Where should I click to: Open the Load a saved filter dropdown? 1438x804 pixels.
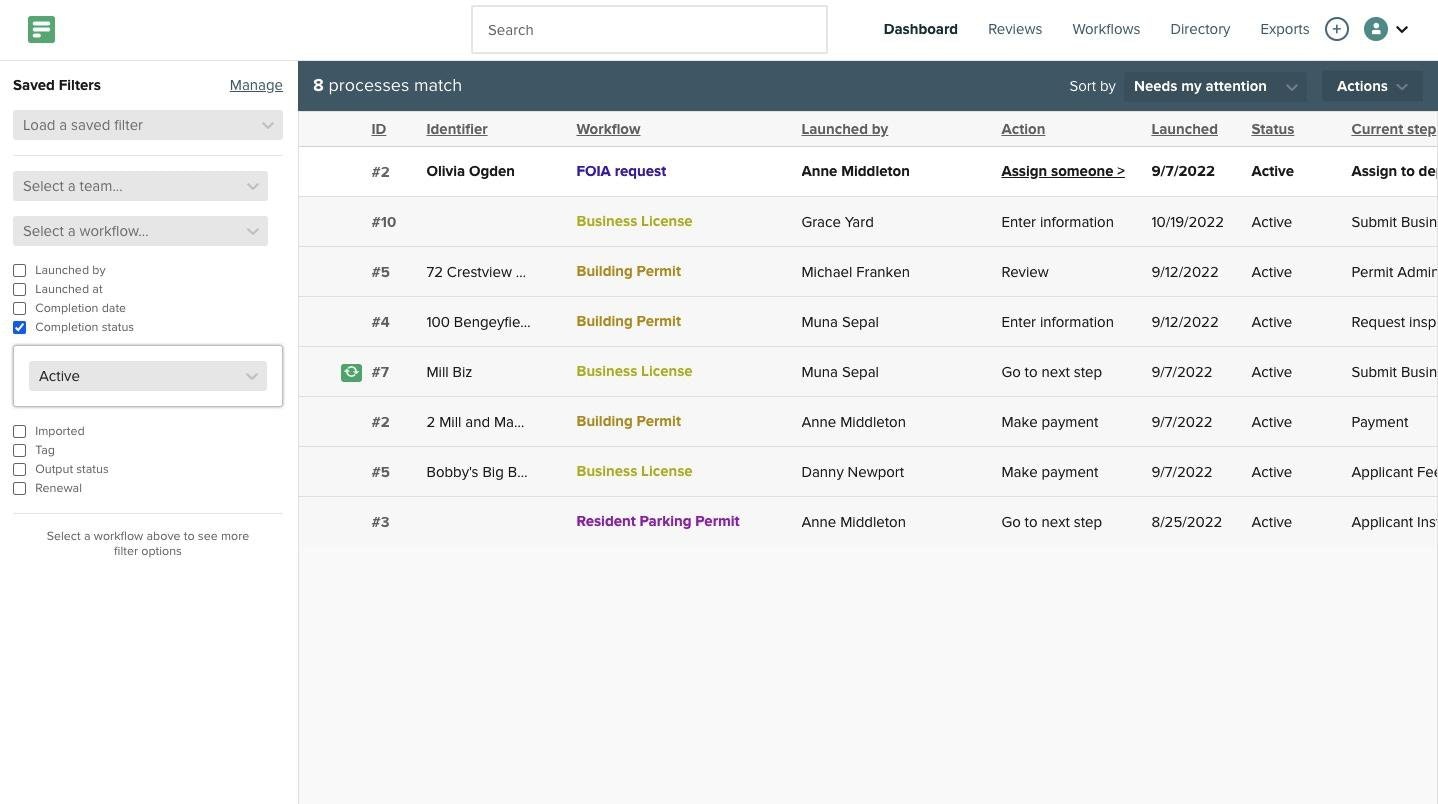[x=148, y=125]
